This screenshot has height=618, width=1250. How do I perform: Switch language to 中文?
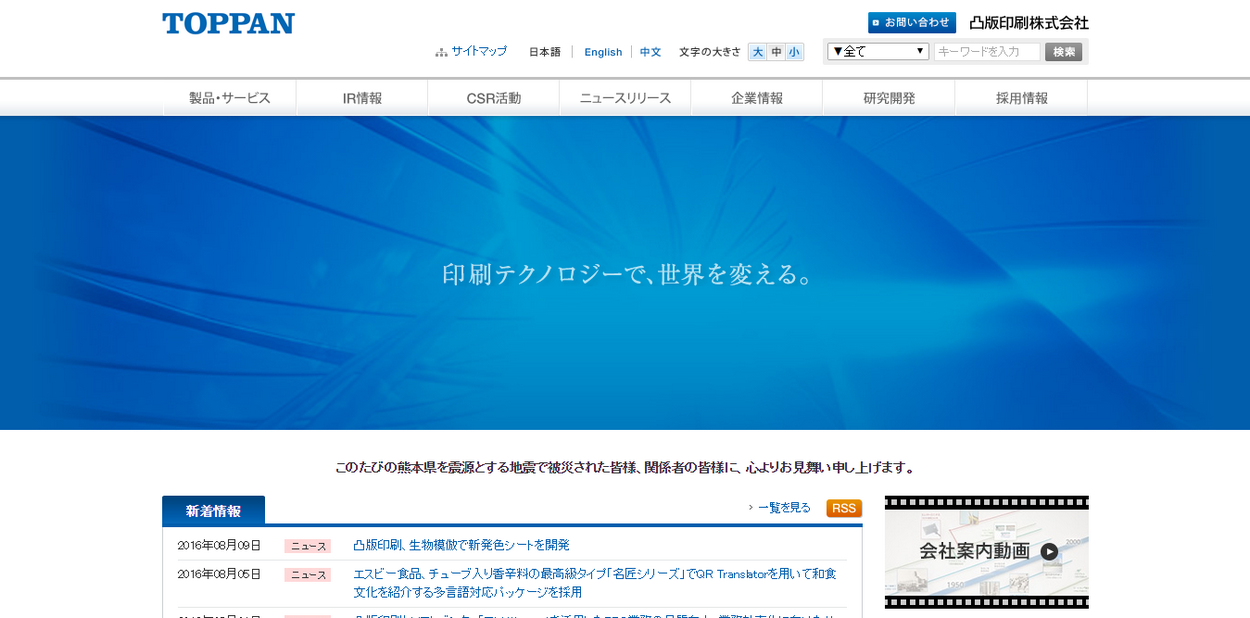click(650, 52)
